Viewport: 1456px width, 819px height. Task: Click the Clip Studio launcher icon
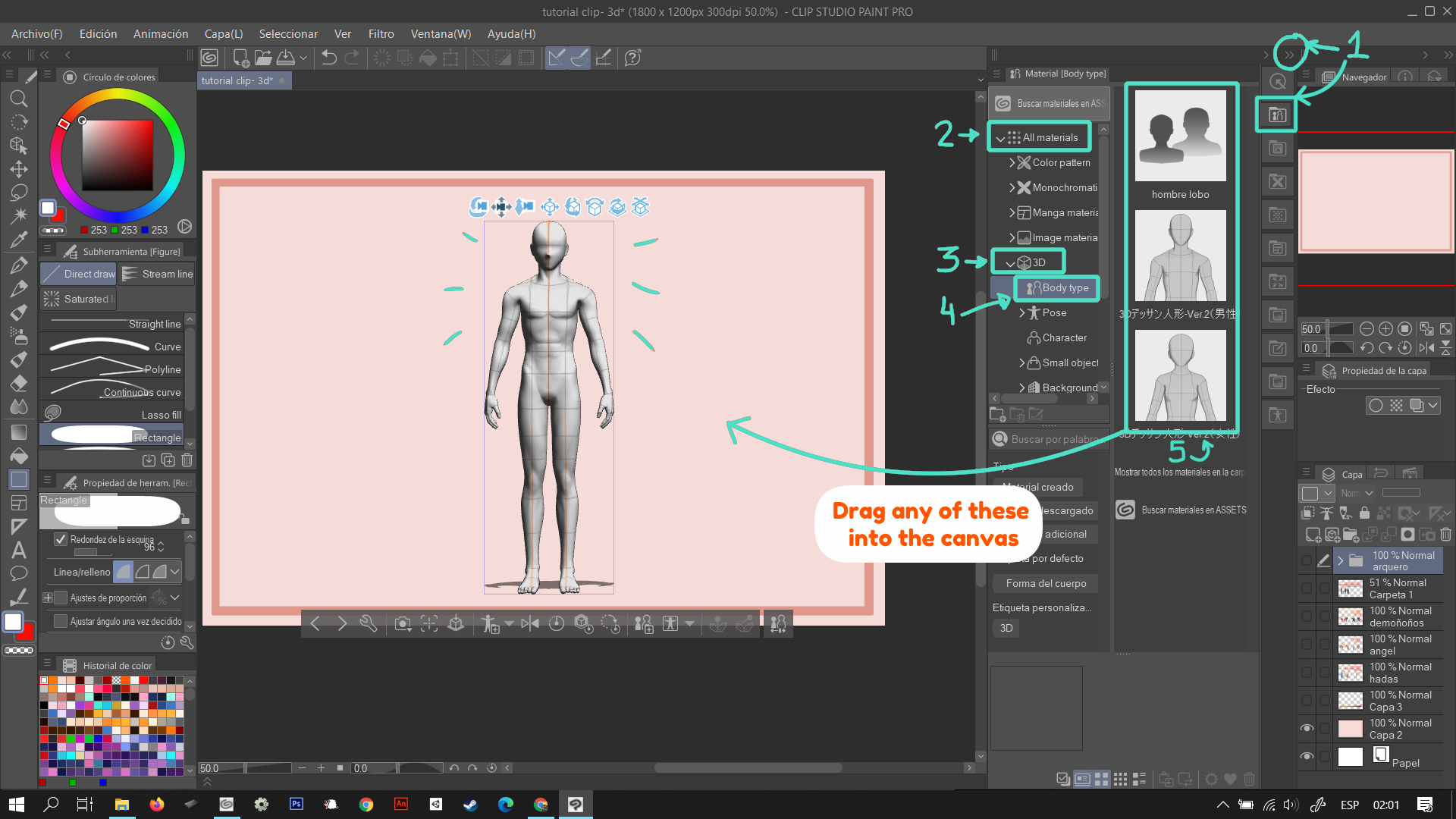(210, 58)
